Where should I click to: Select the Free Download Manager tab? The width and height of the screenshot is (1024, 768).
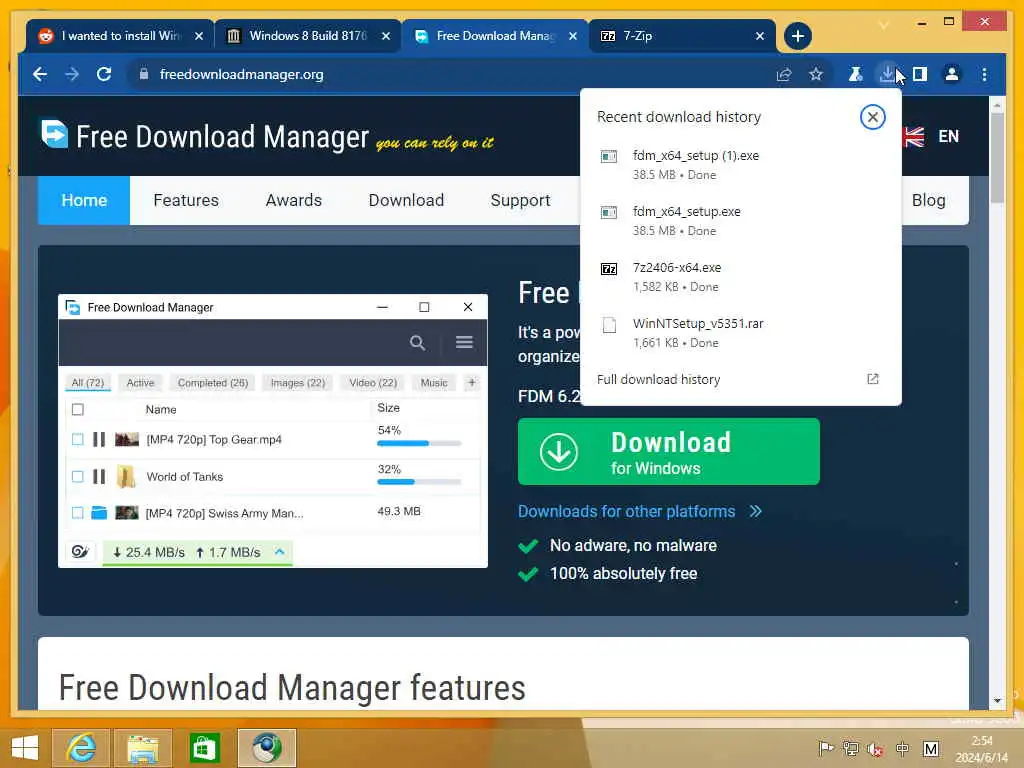click(494, 36)
